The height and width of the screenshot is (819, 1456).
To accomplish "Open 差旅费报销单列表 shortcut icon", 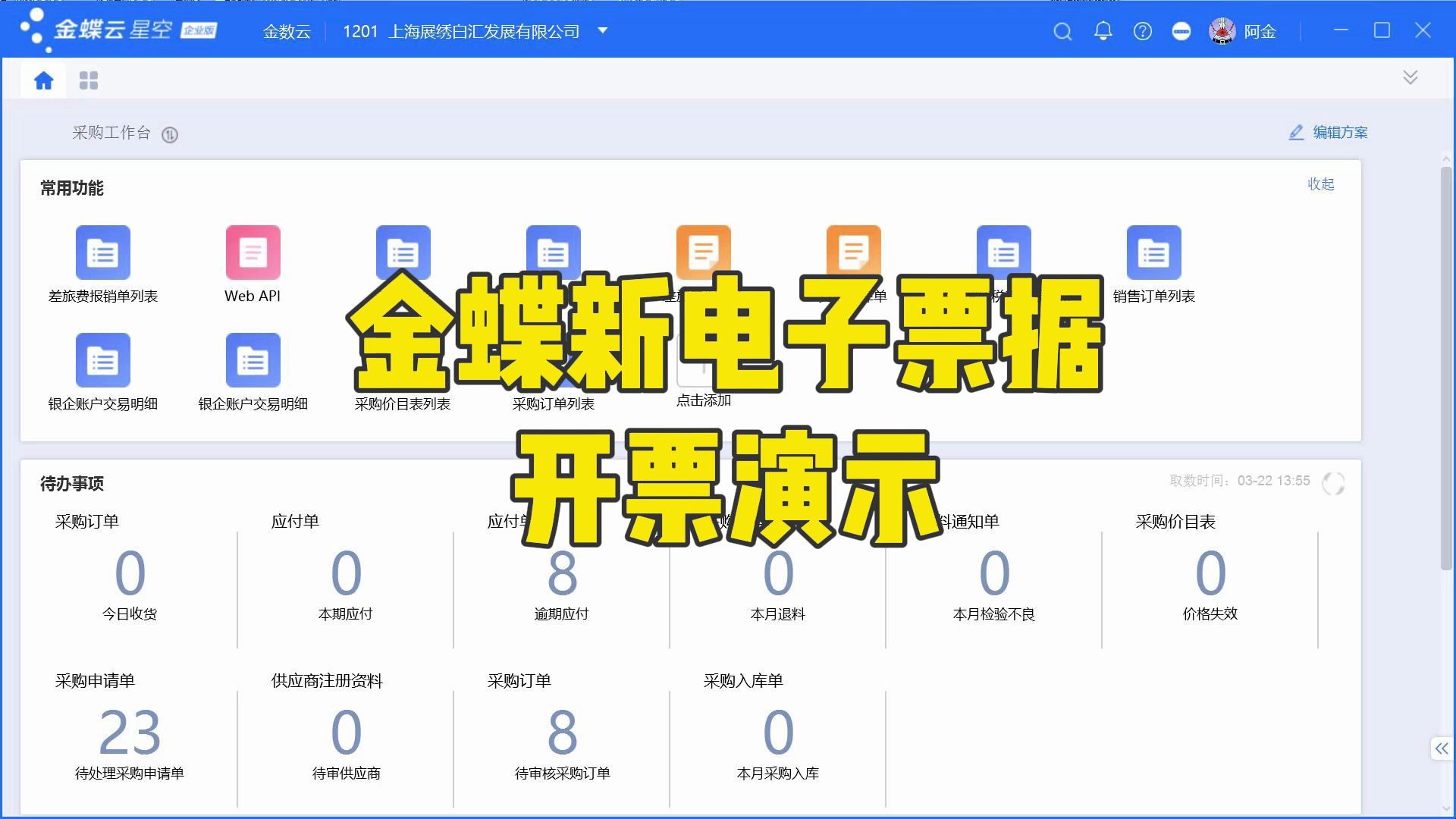I will (x=102, y=253).
